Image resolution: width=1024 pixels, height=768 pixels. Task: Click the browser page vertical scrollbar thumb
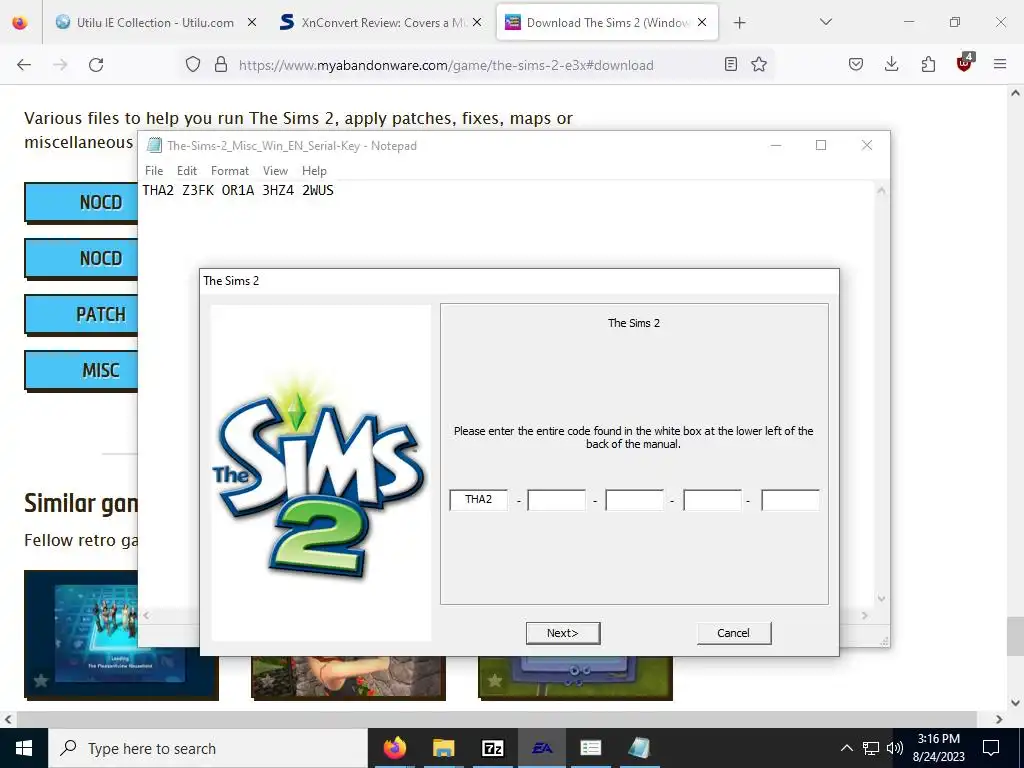pyautogui.click(x=1015, y=635)
